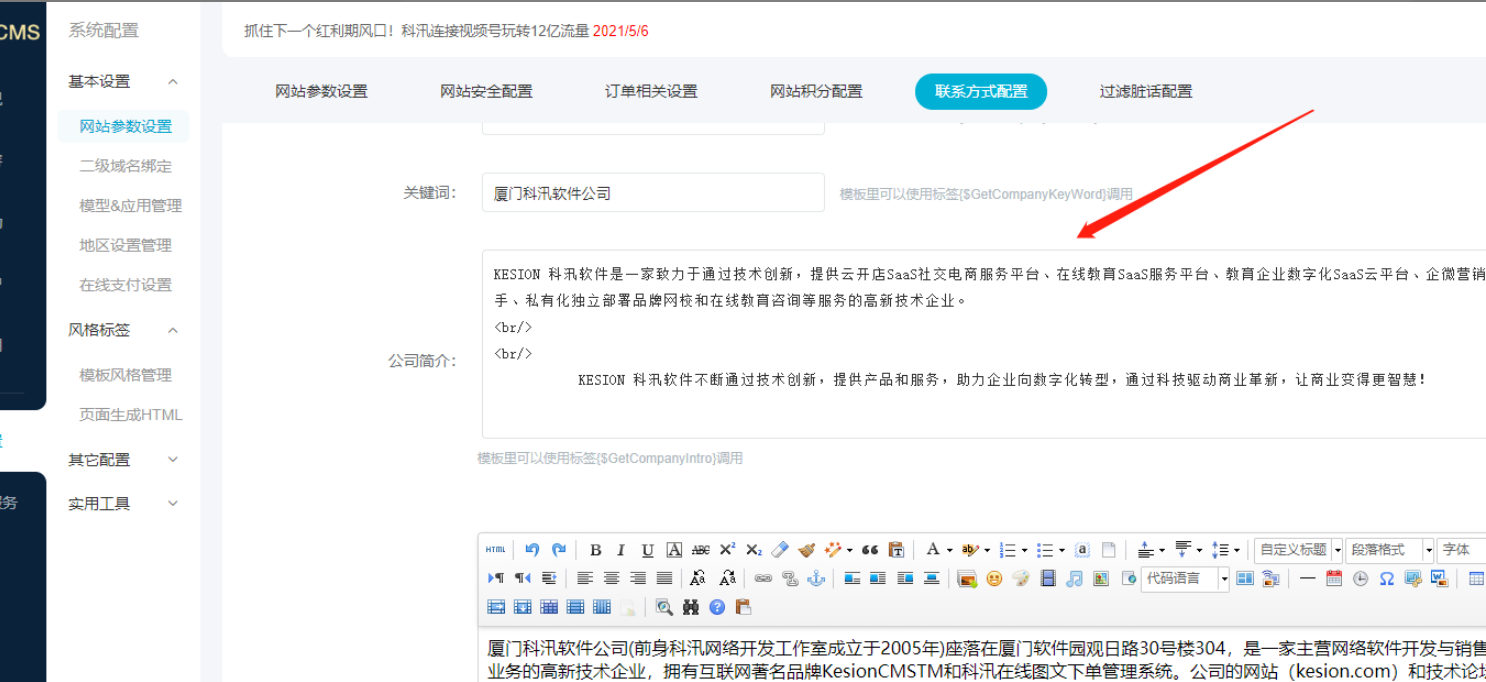Viewport: 1486px width, 682px height.
Task: Click the 关键词 input field
Action: [653, 193]
